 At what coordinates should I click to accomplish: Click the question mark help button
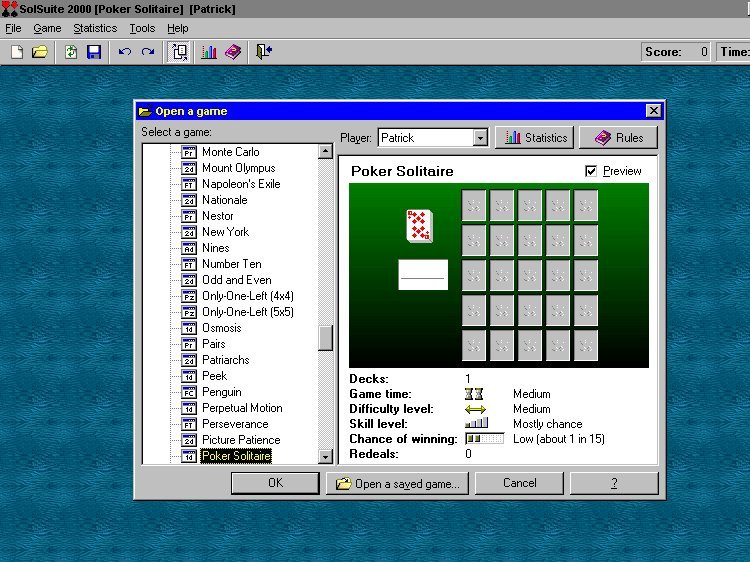[x=614, y=483]
